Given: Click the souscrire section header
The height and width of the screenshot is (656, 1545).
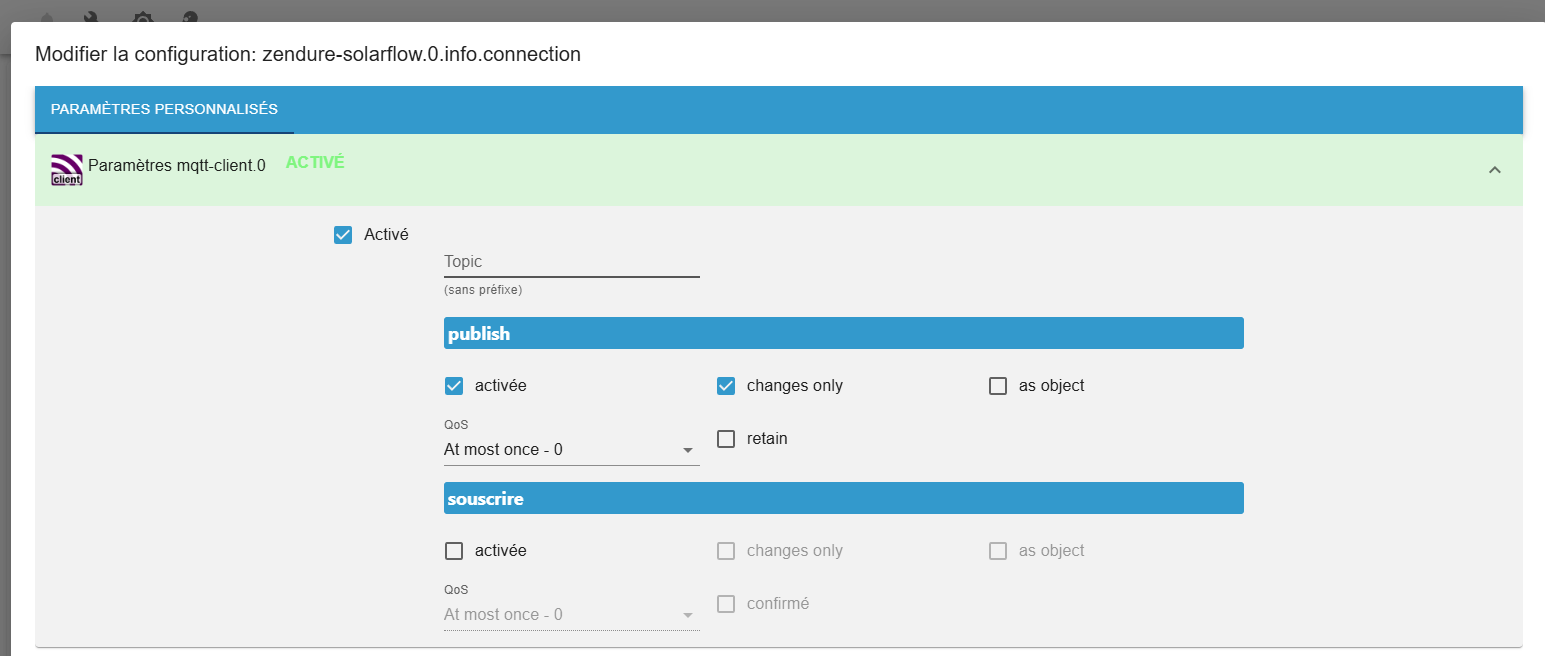Looking at the screenshot, I should 843,499.
